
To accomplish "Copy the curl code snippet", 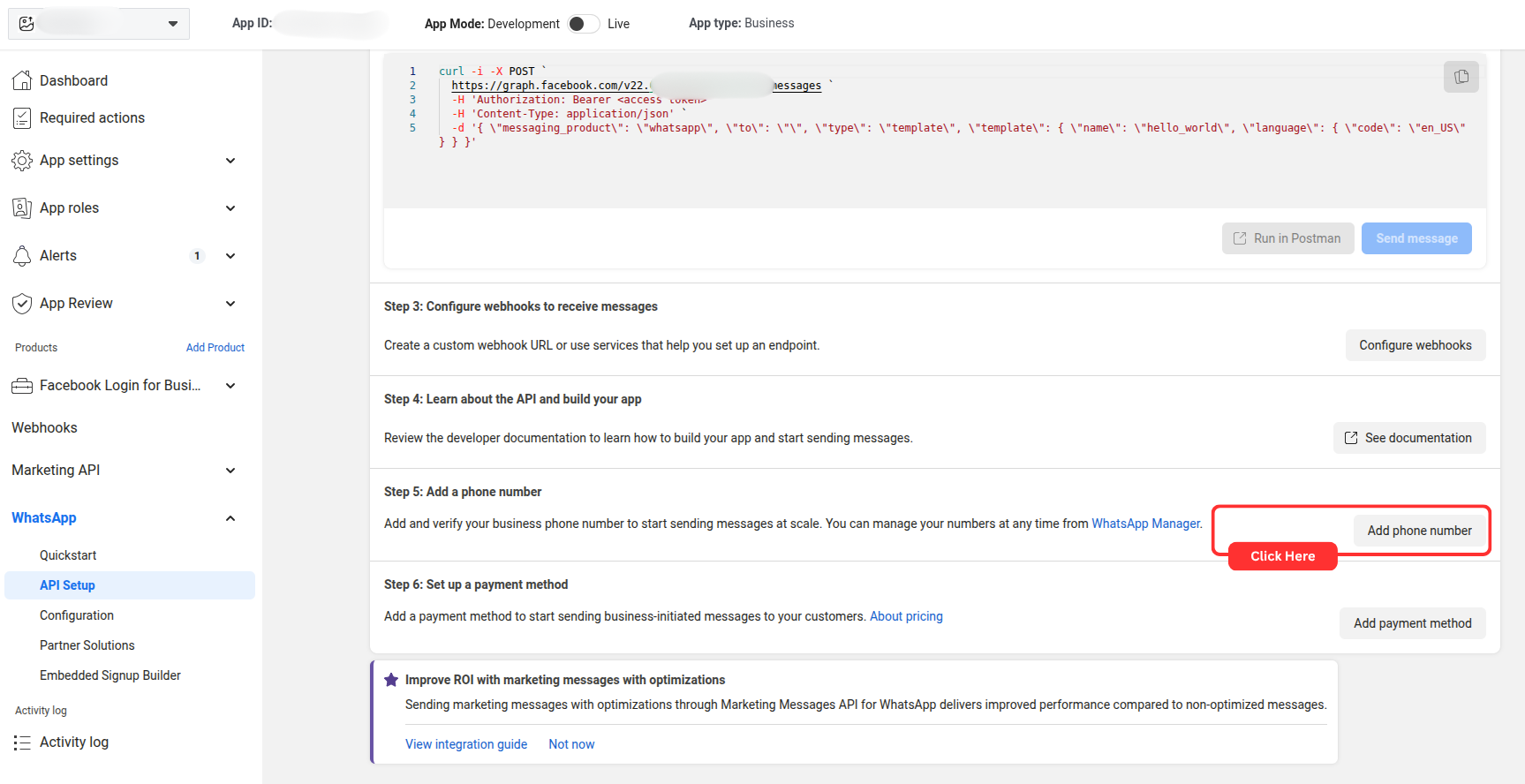I will tap(1461, 77).
